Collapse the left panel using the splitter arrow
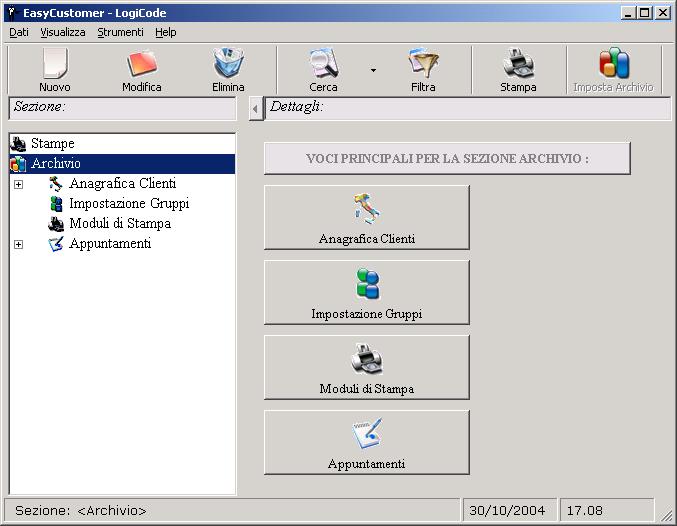 (x=255, y=108)
